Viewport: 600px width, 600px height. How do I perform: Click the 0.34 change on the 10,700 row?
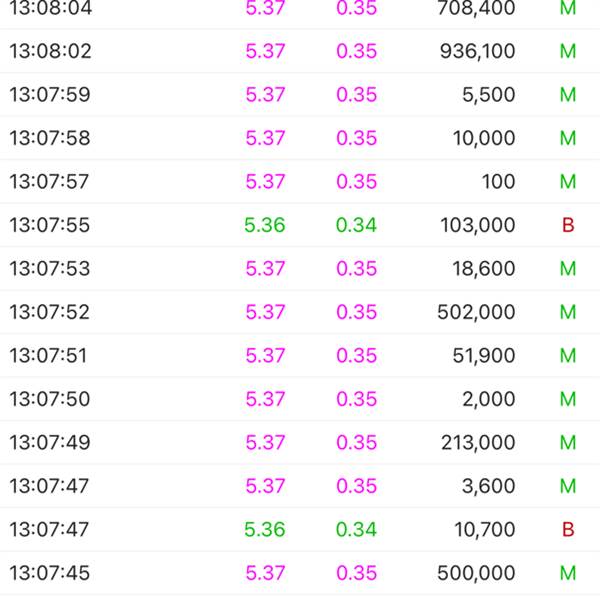[356, 530]
